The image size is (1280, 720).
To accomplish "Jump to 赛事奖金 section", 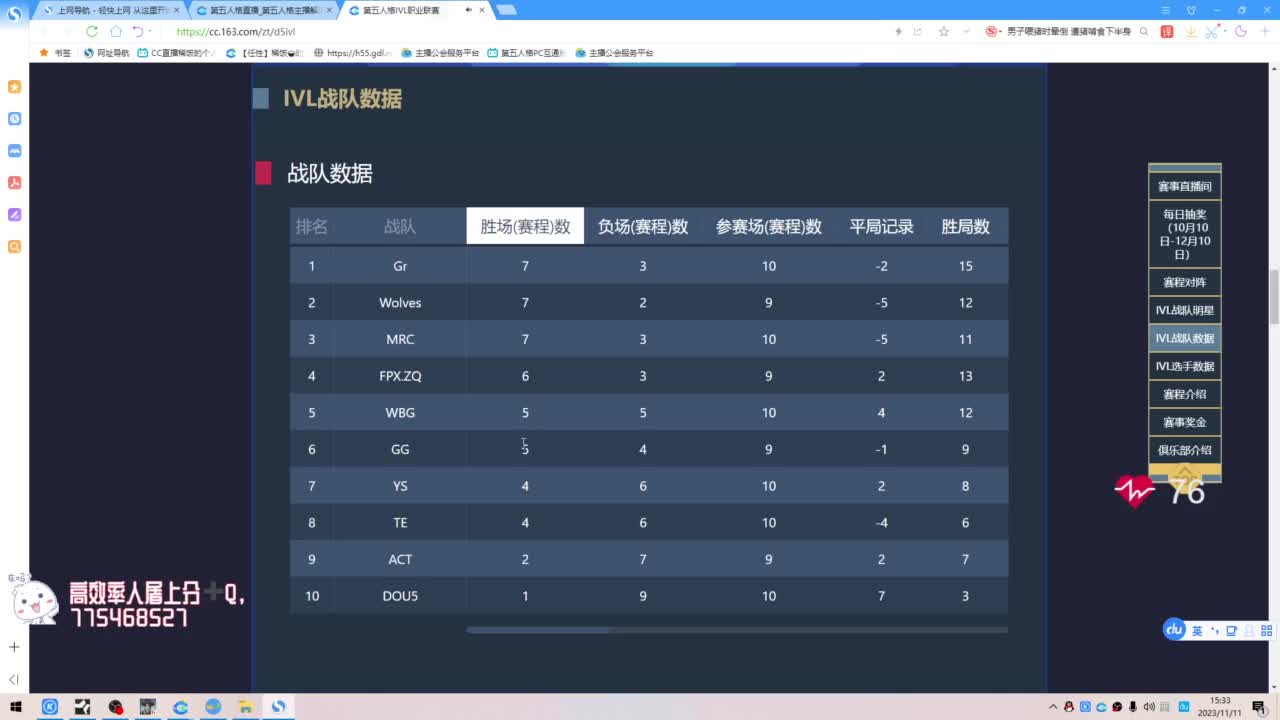I will tap(1185, 422).
